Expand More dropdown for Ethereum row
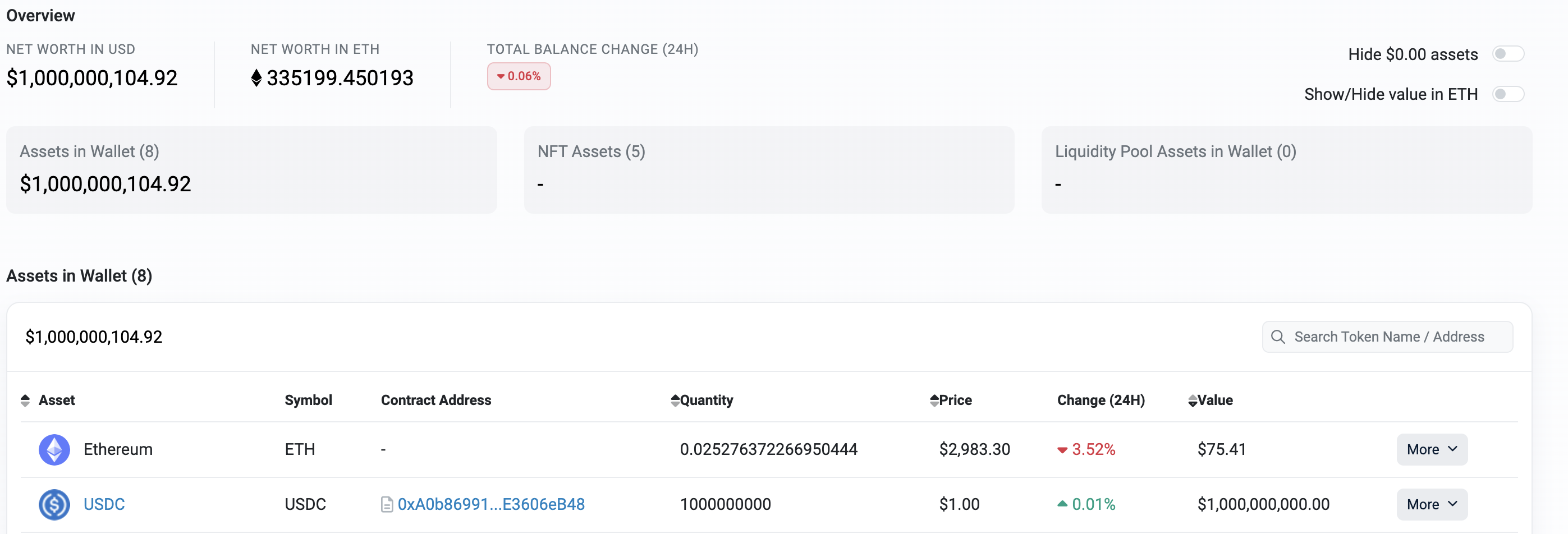 1432,449
